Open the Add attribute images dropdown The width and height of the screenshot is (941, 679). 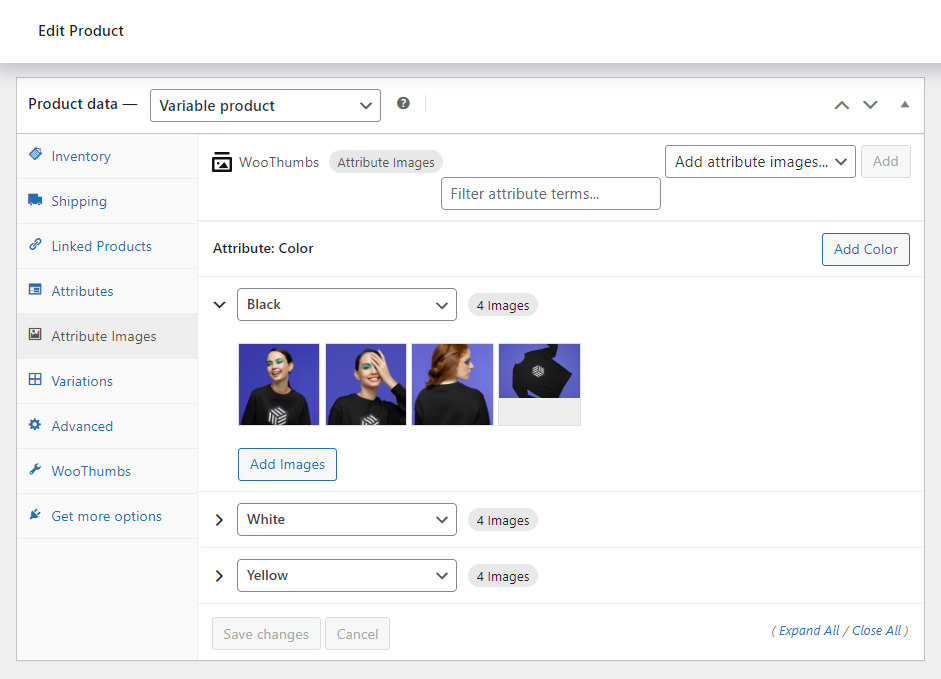point(760,161)
